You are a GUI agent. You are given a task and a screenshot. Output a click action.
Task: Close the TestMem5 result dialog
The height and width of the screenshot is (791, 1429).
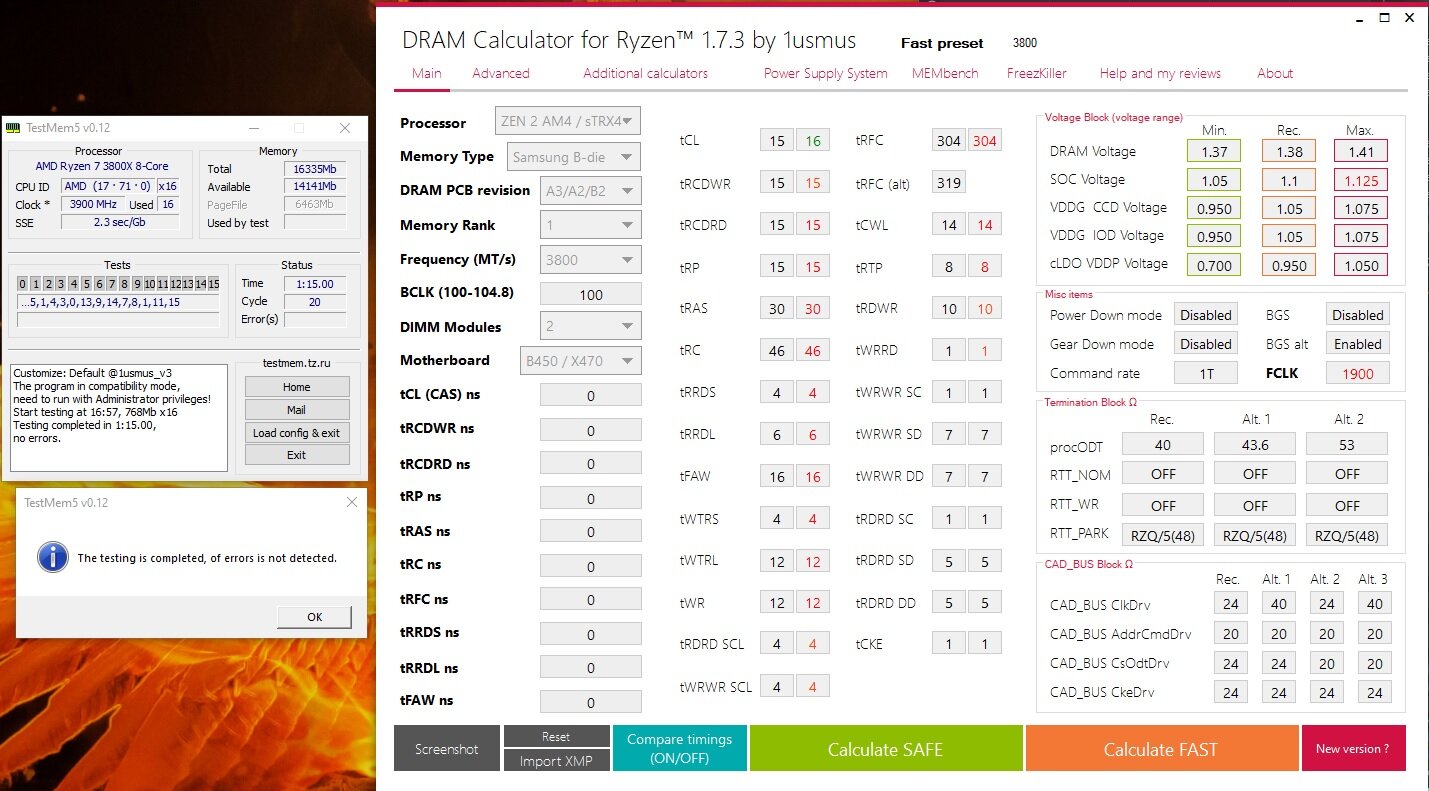[351, 502]
